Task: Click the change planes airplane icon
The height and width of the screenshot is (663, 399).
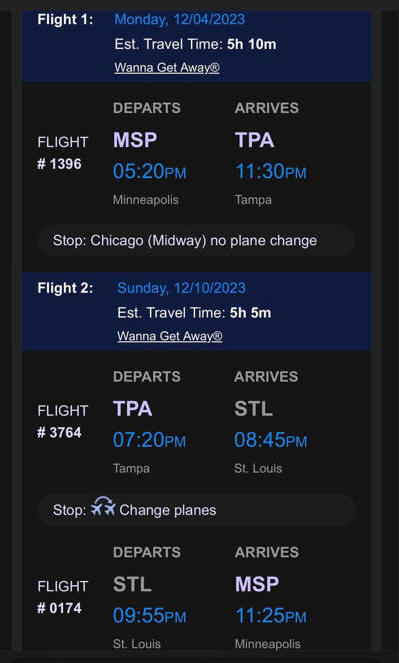Action: pyautogui.click(x=103, y=507)
